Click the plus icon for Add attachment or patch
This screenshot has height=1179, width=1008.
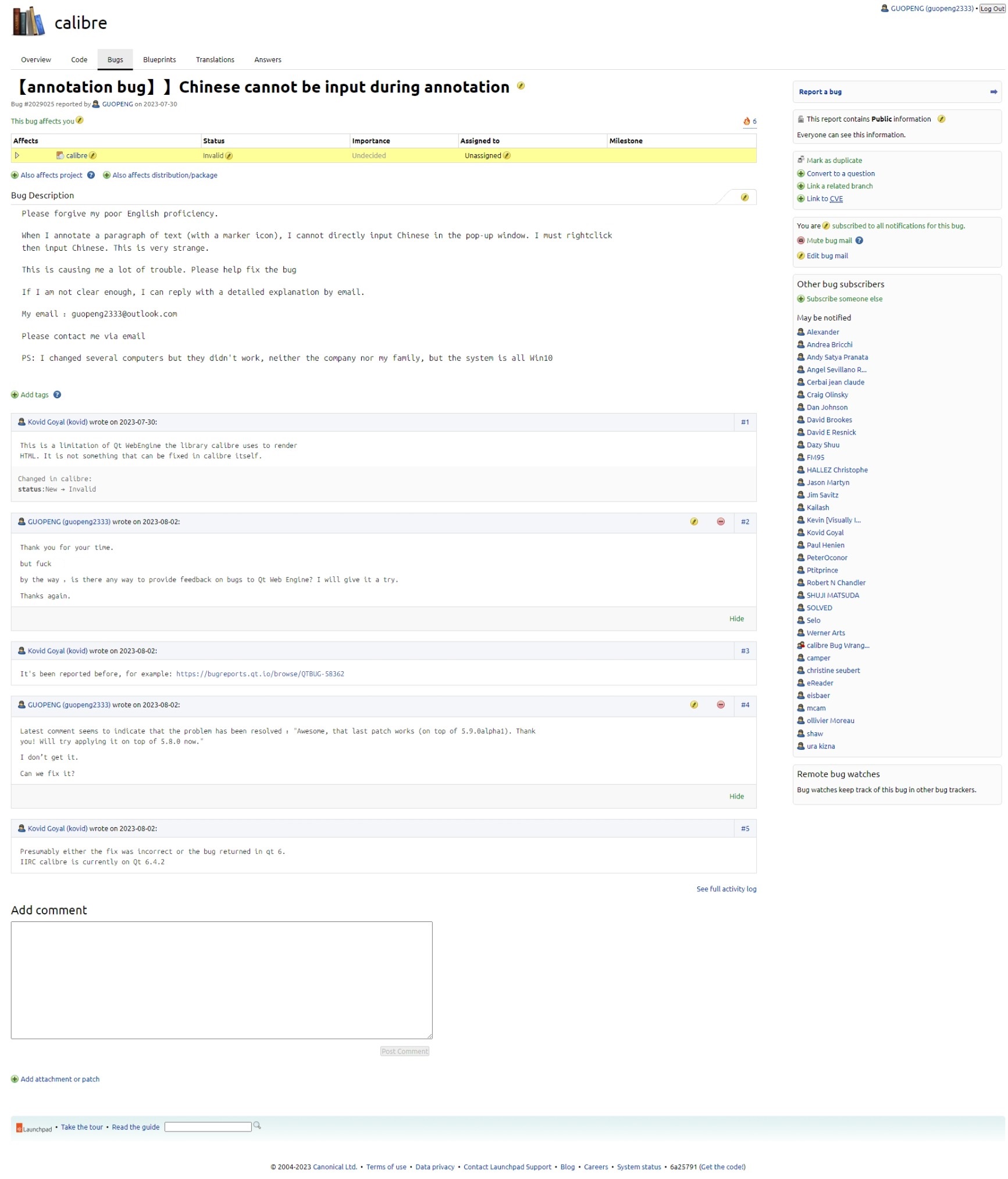(x=15, y=1079)
